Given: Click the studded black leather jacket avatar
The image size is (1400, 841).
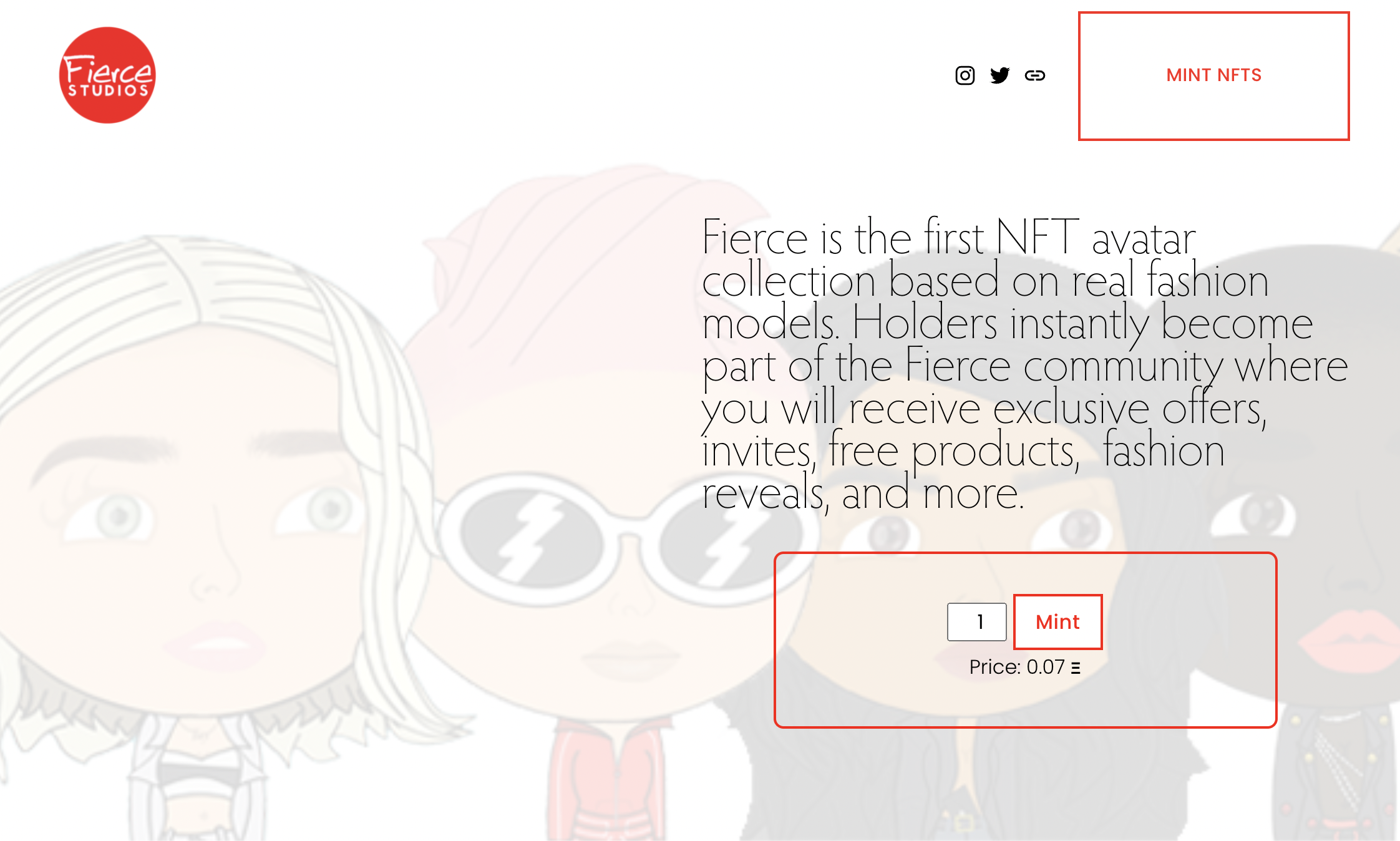Looking at the screenshot, I should [1329, 774].
